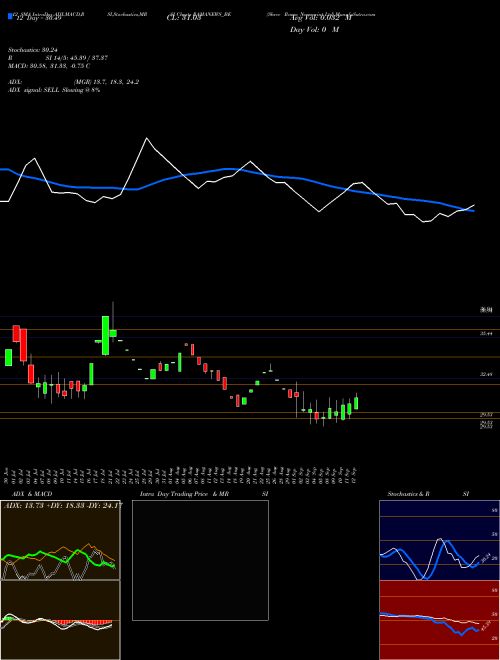Click the 32.49 price axis label
Viewport: 500px width, 660px height.
click(486, 374)
